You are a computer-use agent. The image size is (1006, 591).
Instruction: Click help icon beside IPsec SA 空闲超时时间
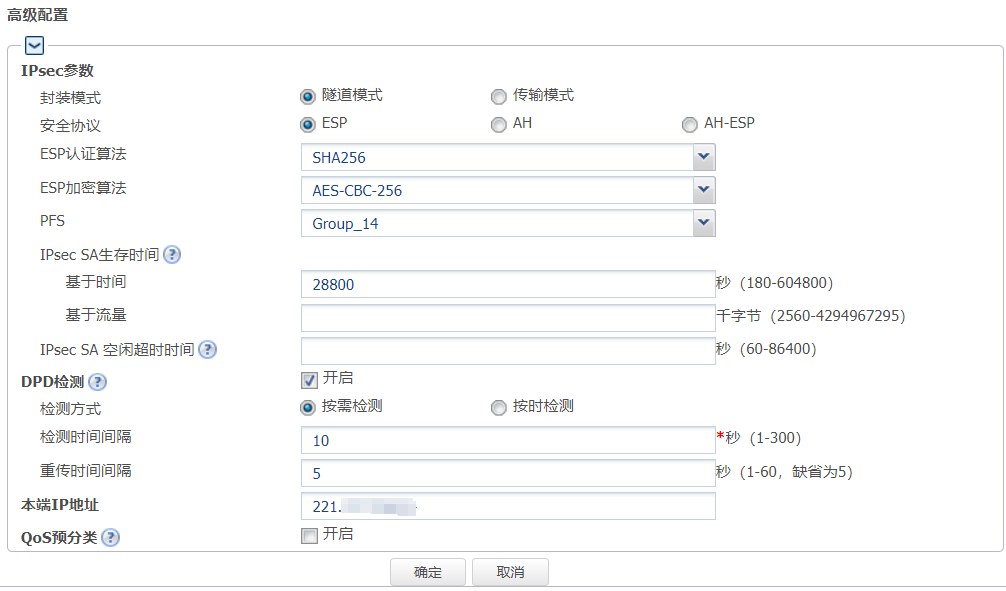tap(207, 350)
